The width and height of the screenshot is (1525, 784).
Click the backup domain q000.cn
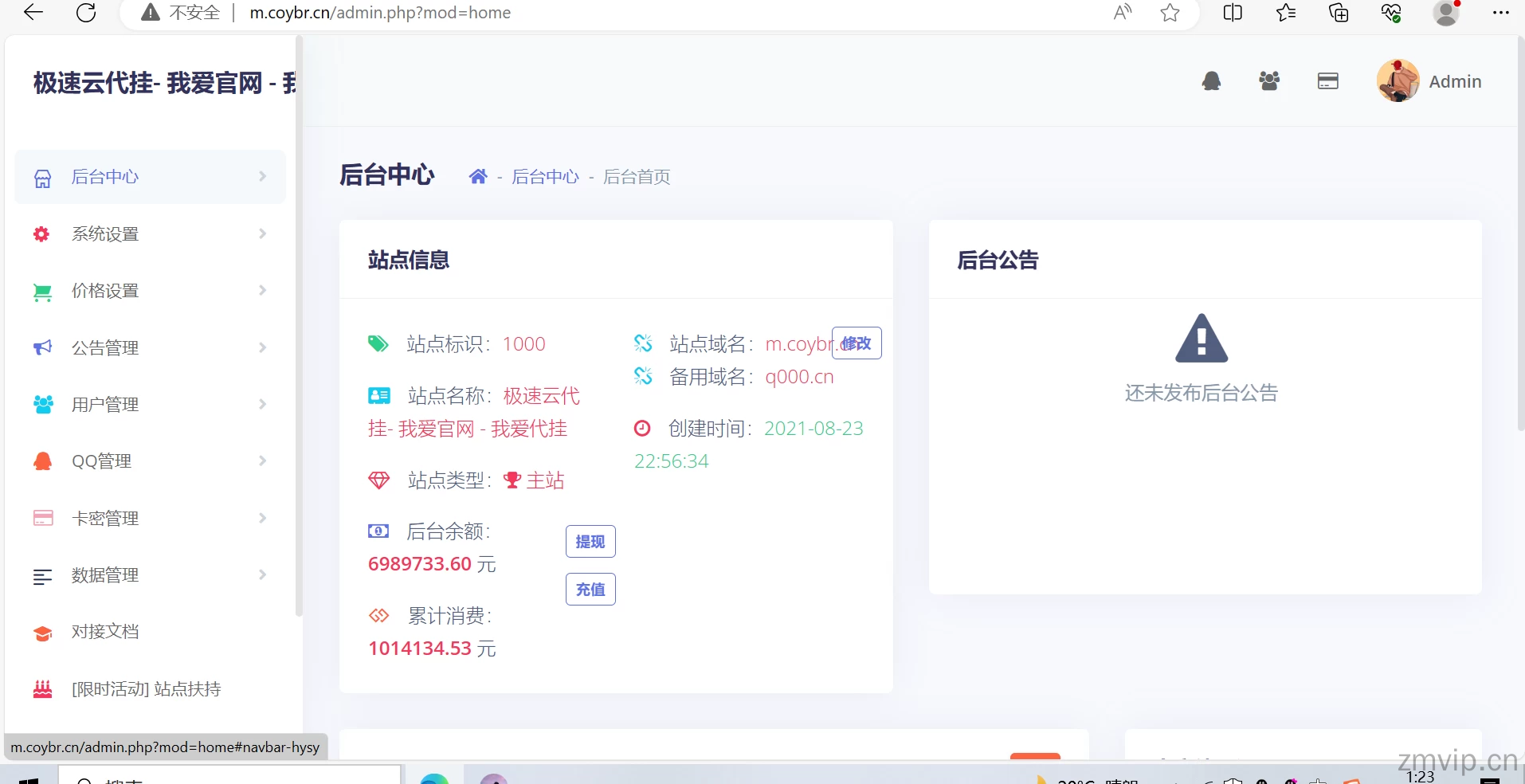(x=799, y=377)
